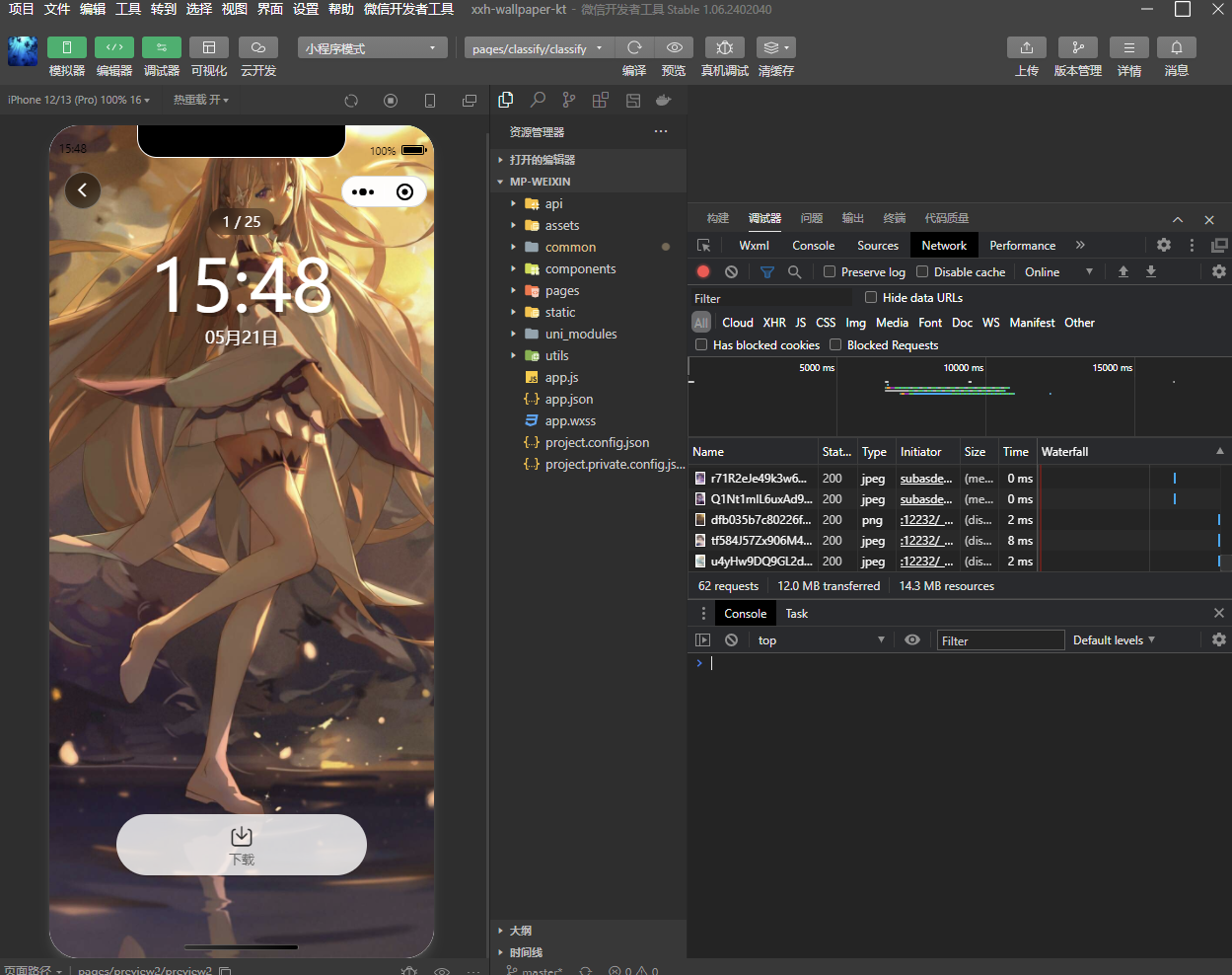This screenshot has height=975, width=1232.
Task: Open project.config.json file
Action: [x=588, y=442]
